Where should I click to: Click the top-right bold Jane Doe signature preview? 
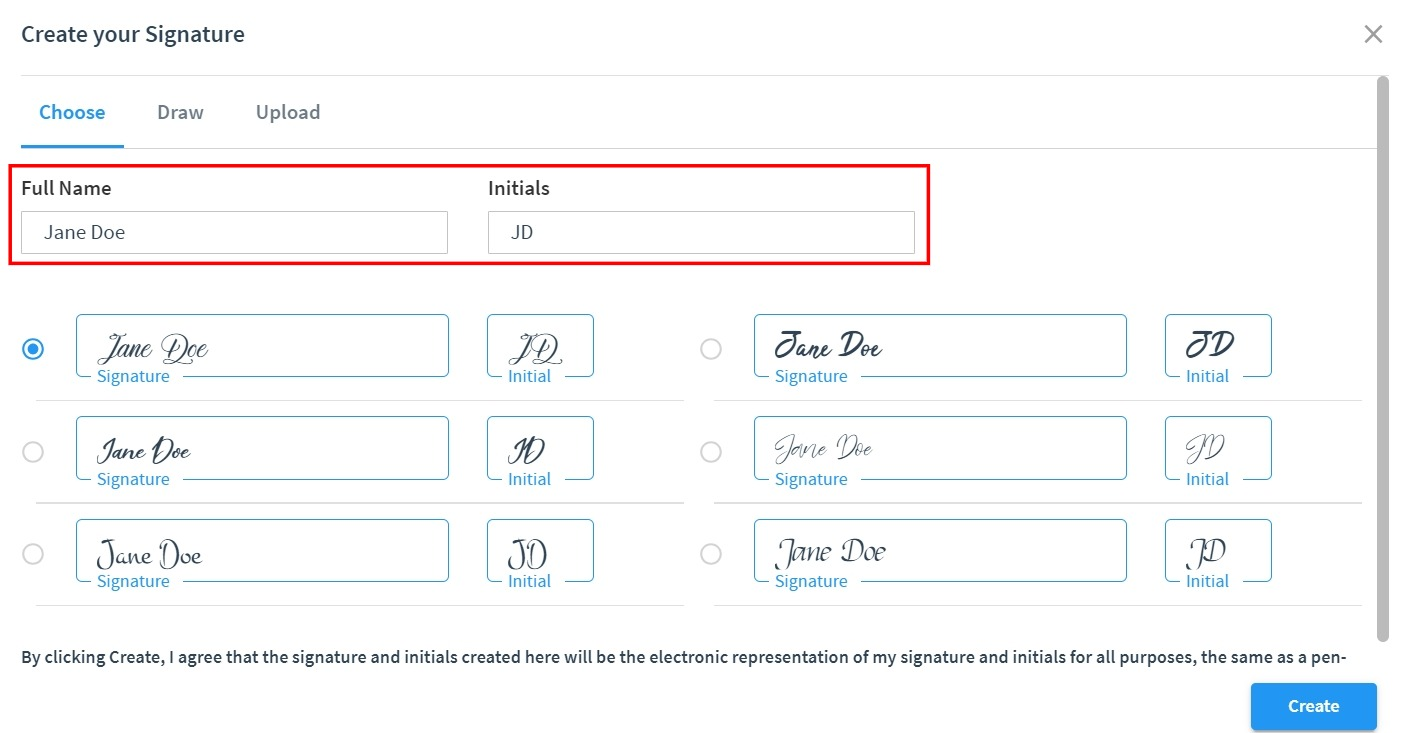point(940,346)
